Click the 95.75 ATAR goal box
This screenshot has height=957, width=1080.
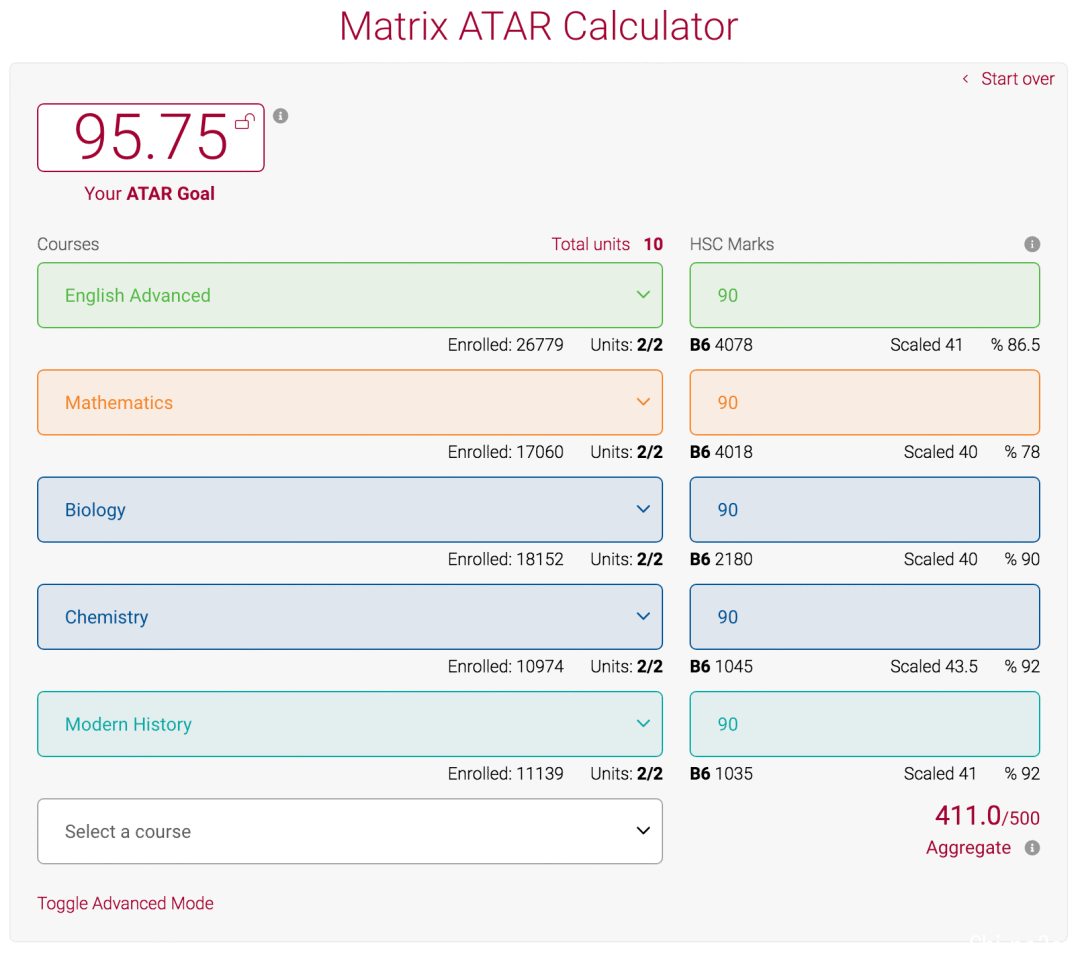(151, 138)
